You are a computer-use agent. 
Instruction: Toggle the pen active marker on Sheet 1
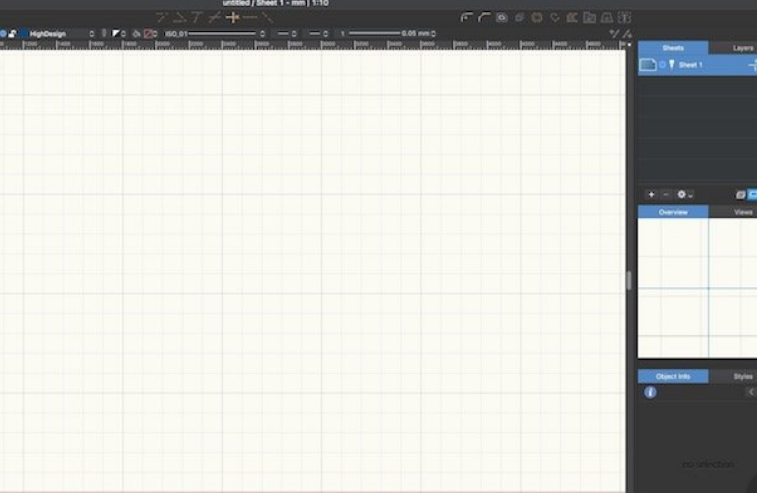[671, 65]
